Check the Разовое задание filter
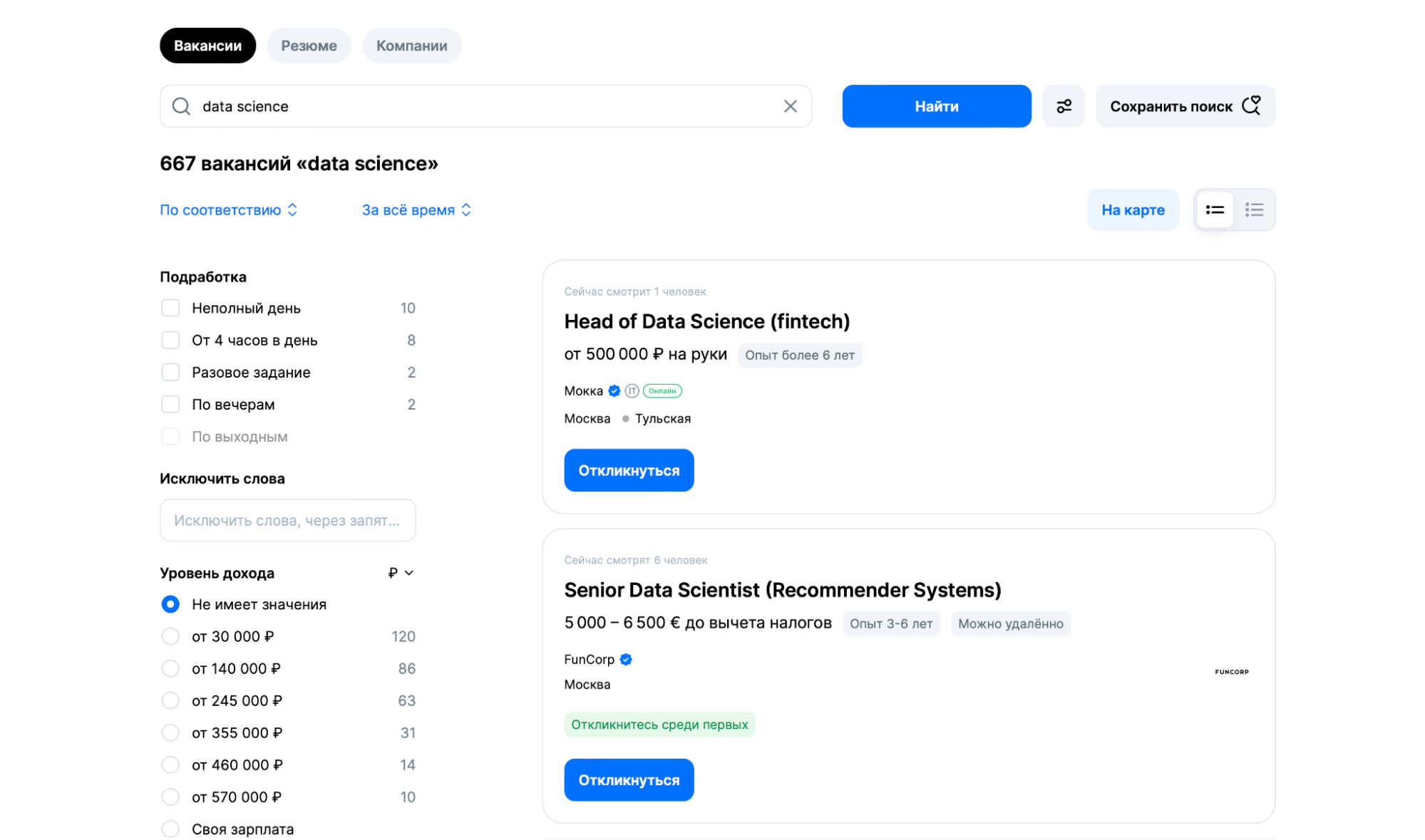This screenshot has width=1425, height=840. (170, 372)
